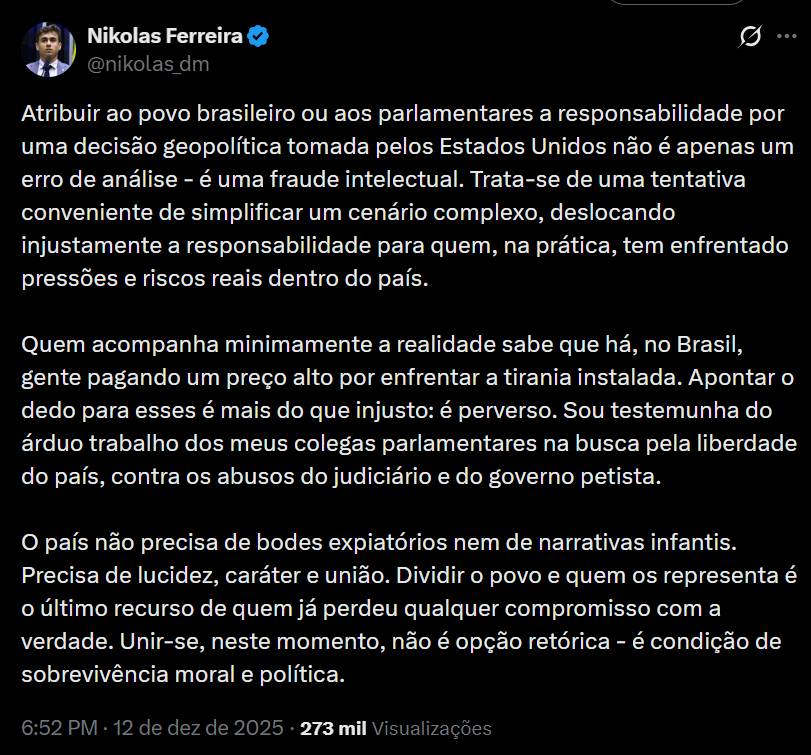Click the display name Nikolas Ferreira
811x755 pixels.
click(165, 37)
